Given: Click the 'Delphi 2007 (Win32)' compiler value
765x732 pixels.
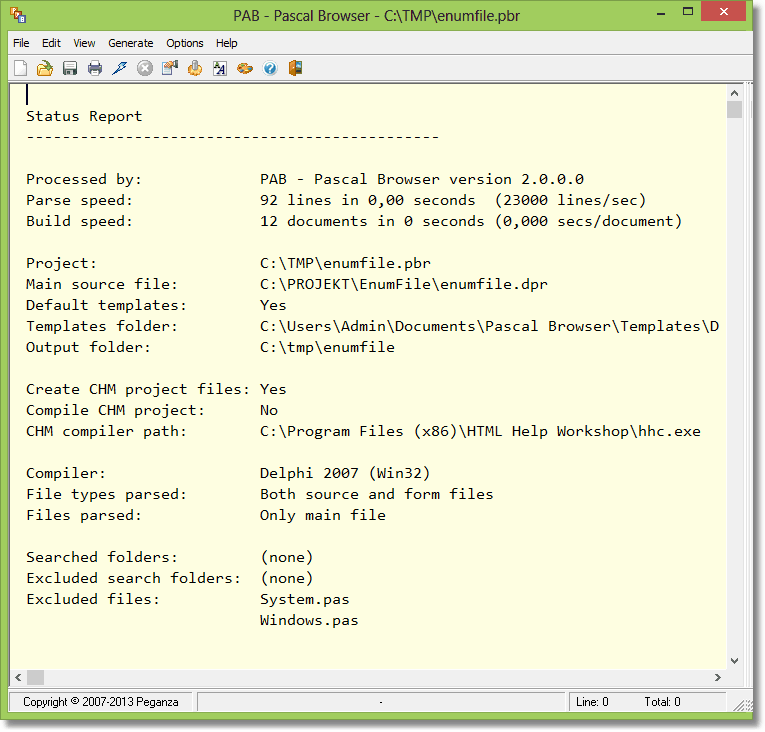Looking at the screenshot, I should [345, 473].
